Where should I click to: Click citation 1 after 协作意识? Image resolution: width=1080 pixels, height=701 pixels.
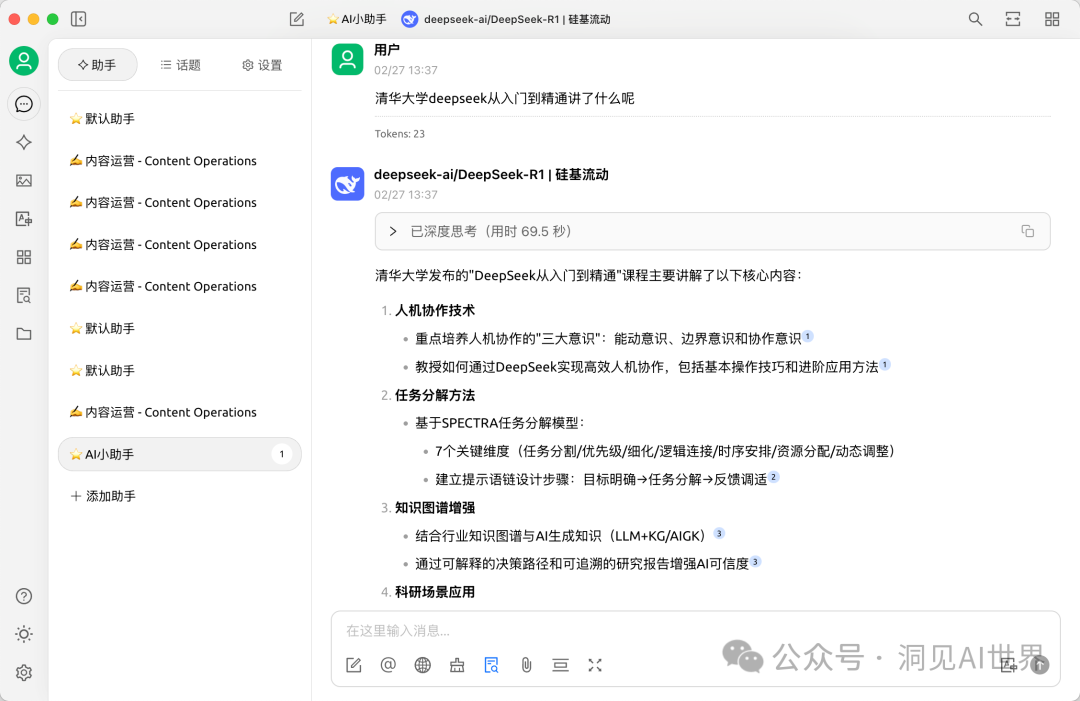point(808,336)
